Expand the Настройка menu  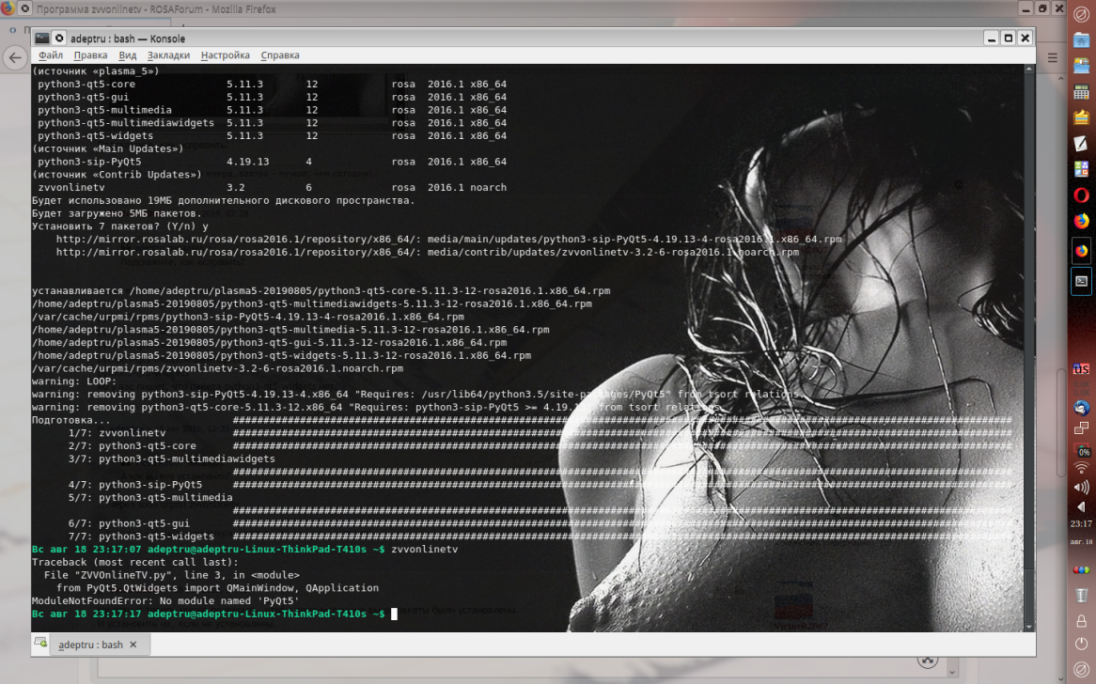225,55
